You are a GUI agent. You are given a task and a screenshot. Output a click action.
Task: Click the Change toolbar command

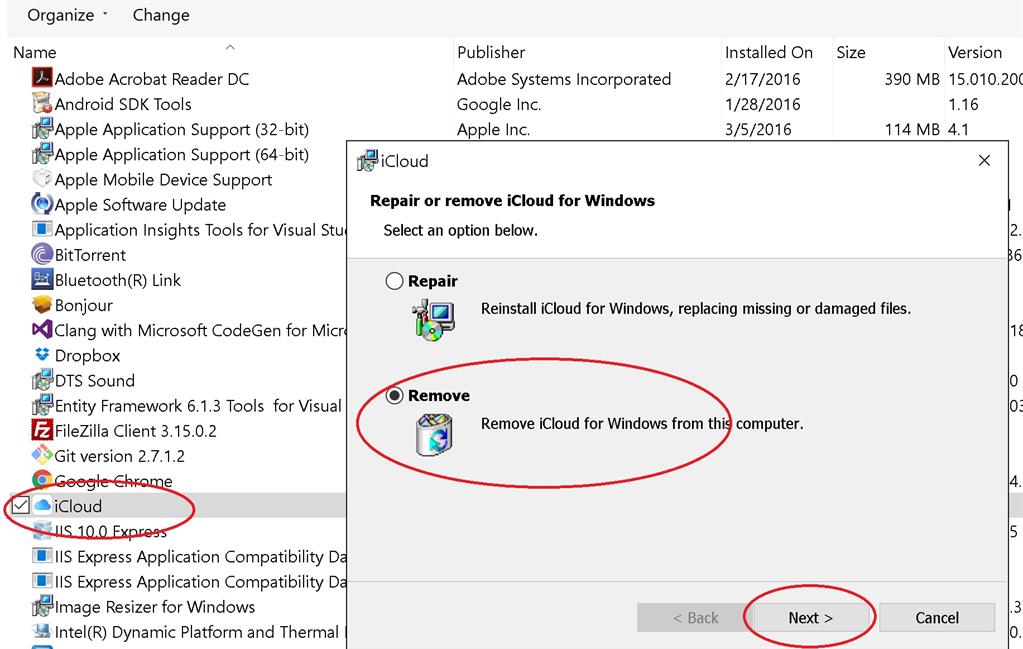coord(161,15)
